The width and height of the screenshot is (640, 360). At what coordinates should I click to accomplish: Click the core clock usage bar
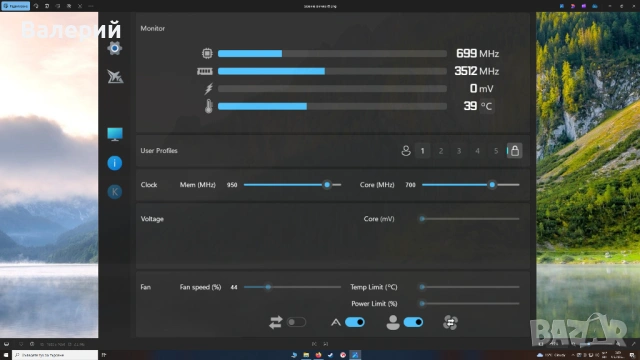332,53
